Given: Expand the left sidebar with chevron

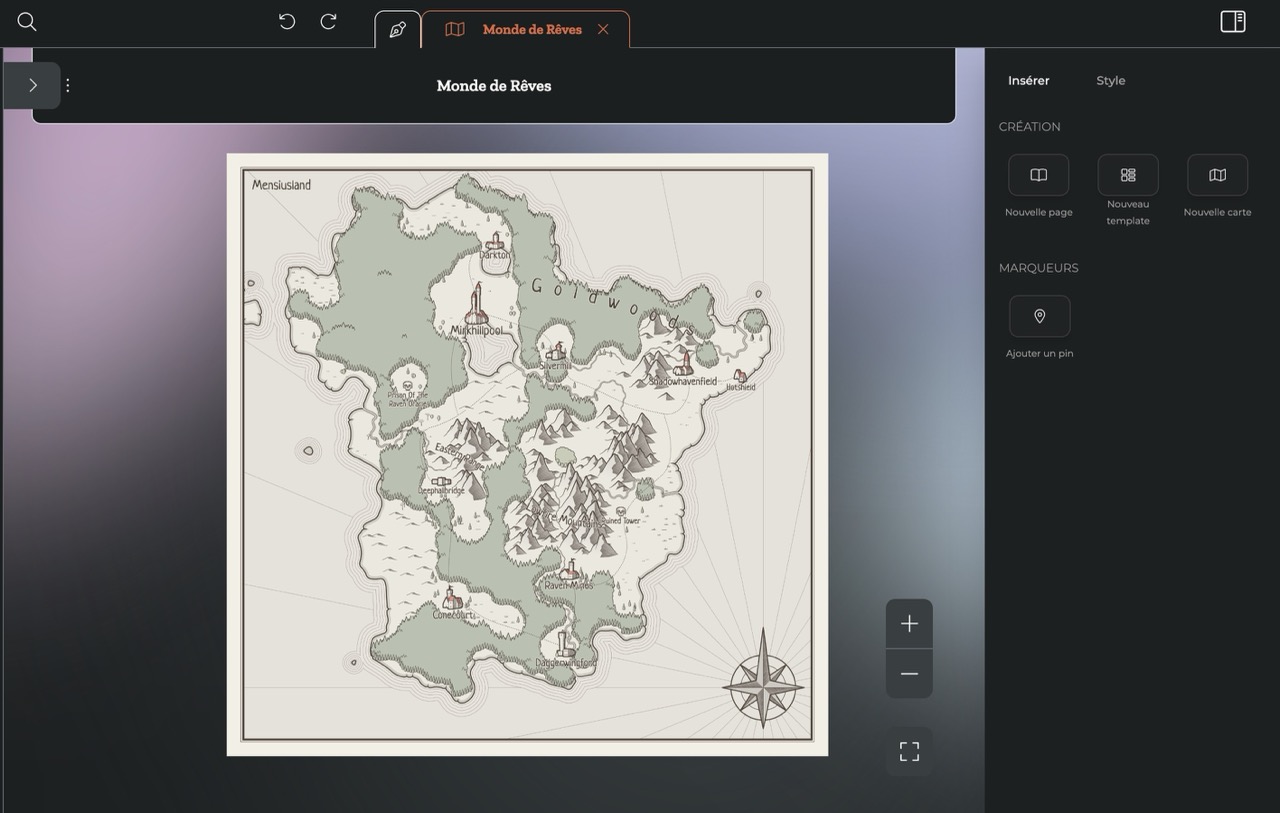Looking at the screenshot, I should 32,86.
